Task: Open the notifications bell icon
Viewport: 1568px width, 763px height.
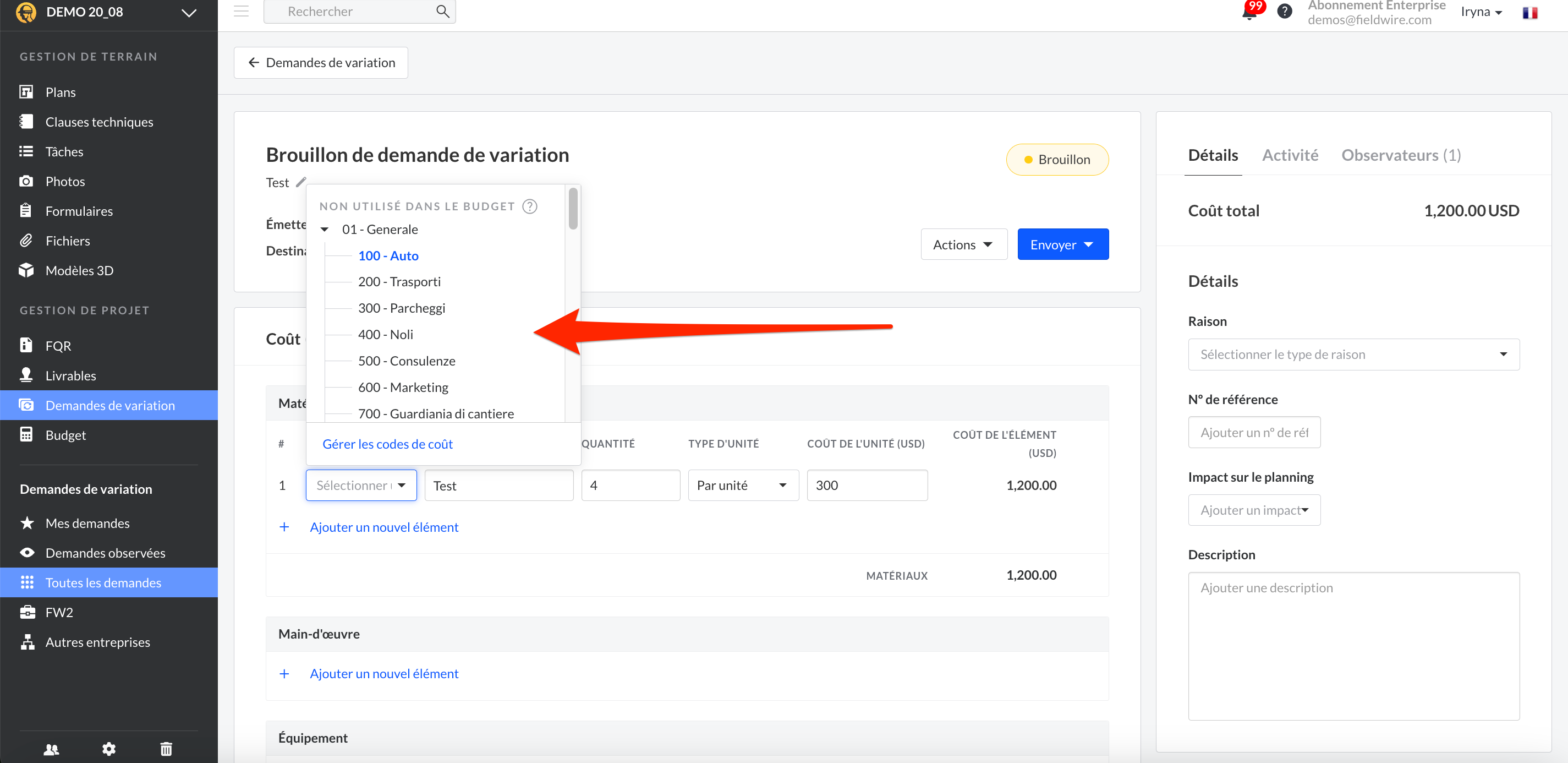Action: pyautogui.click(x=1249, y=12)
